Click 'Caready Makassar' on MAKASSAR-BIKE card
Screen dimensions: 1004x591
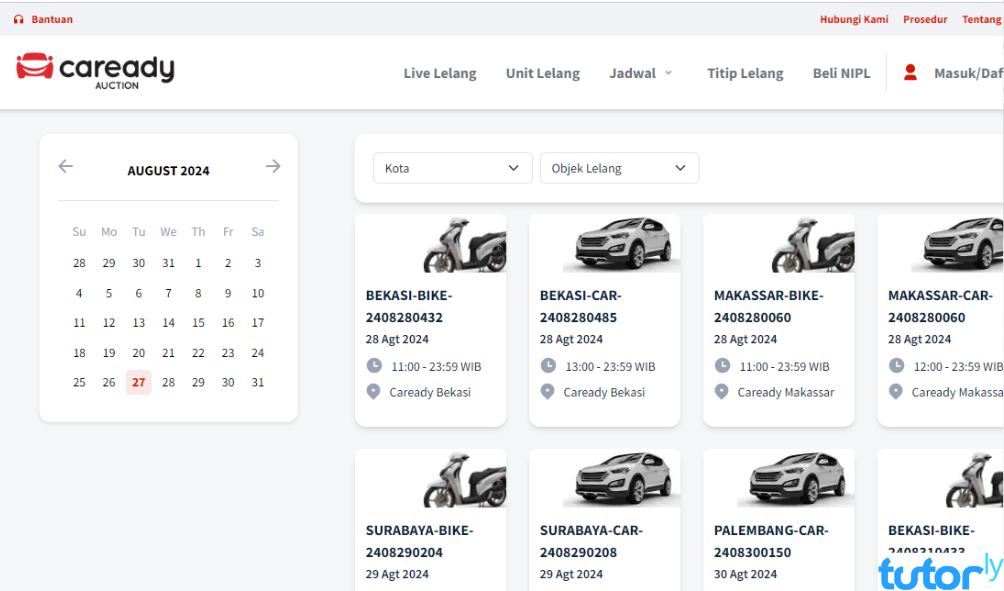[x=786, y=393]
